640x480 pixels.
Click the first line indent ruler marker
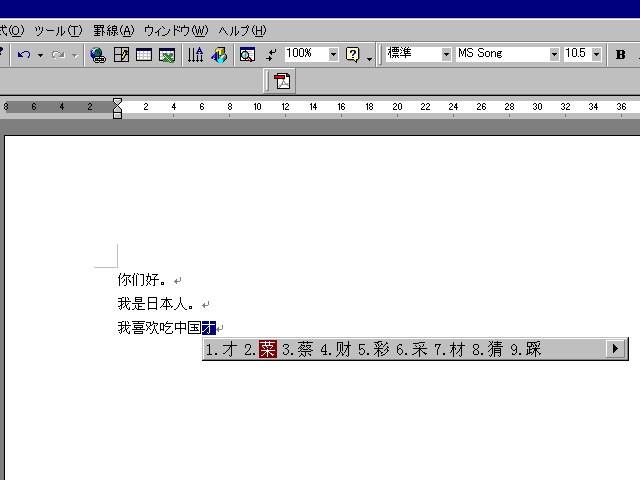(117, 102)
